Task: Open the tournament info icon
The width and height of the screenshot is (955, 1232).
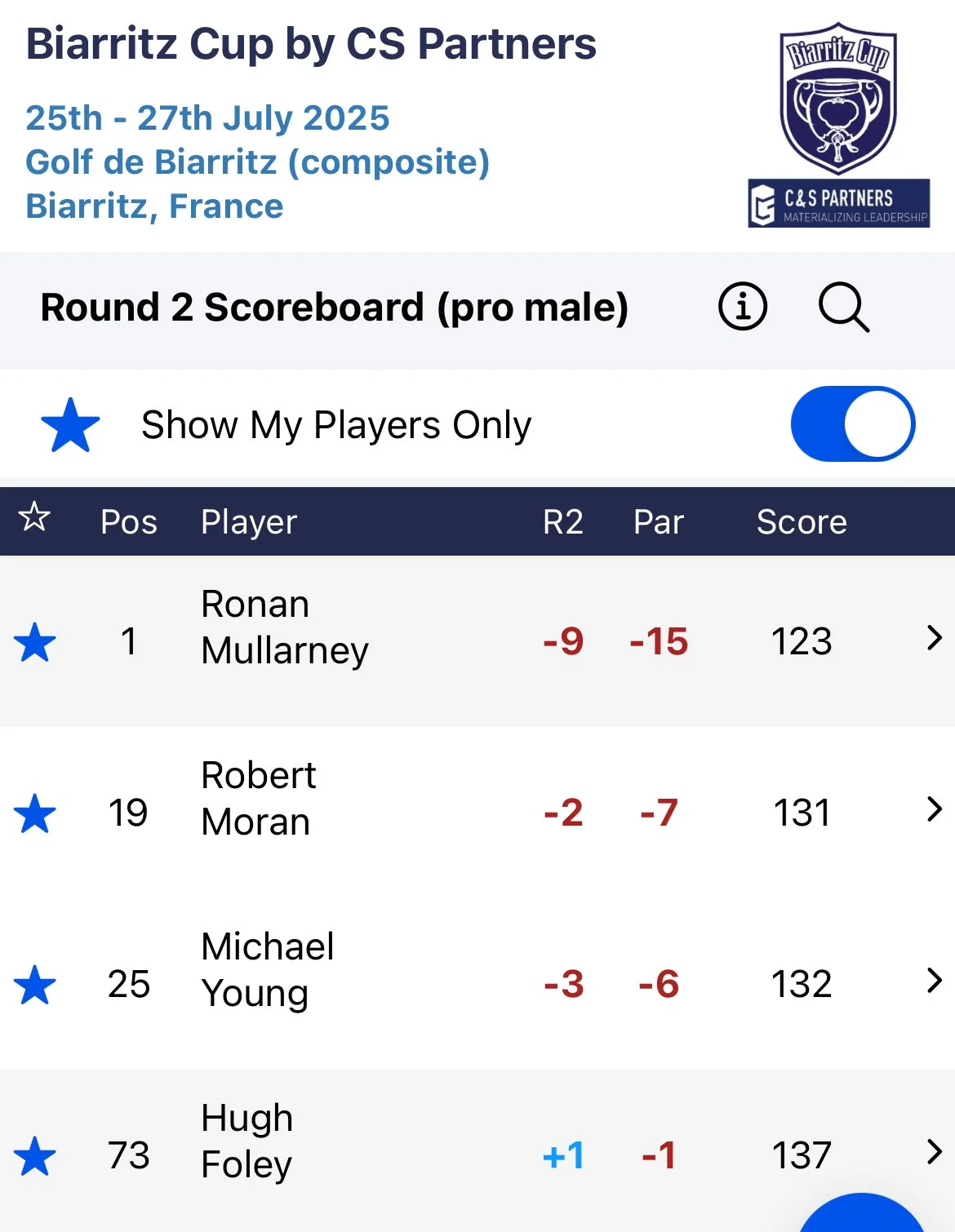Action: click(742, 308)
